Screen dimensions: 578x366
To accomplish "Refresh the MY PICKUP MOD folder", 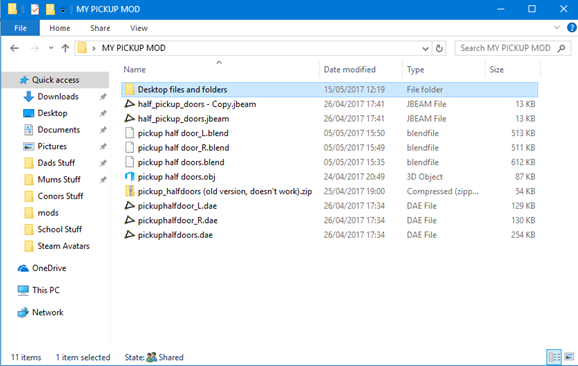I will (x=439, y=48).
